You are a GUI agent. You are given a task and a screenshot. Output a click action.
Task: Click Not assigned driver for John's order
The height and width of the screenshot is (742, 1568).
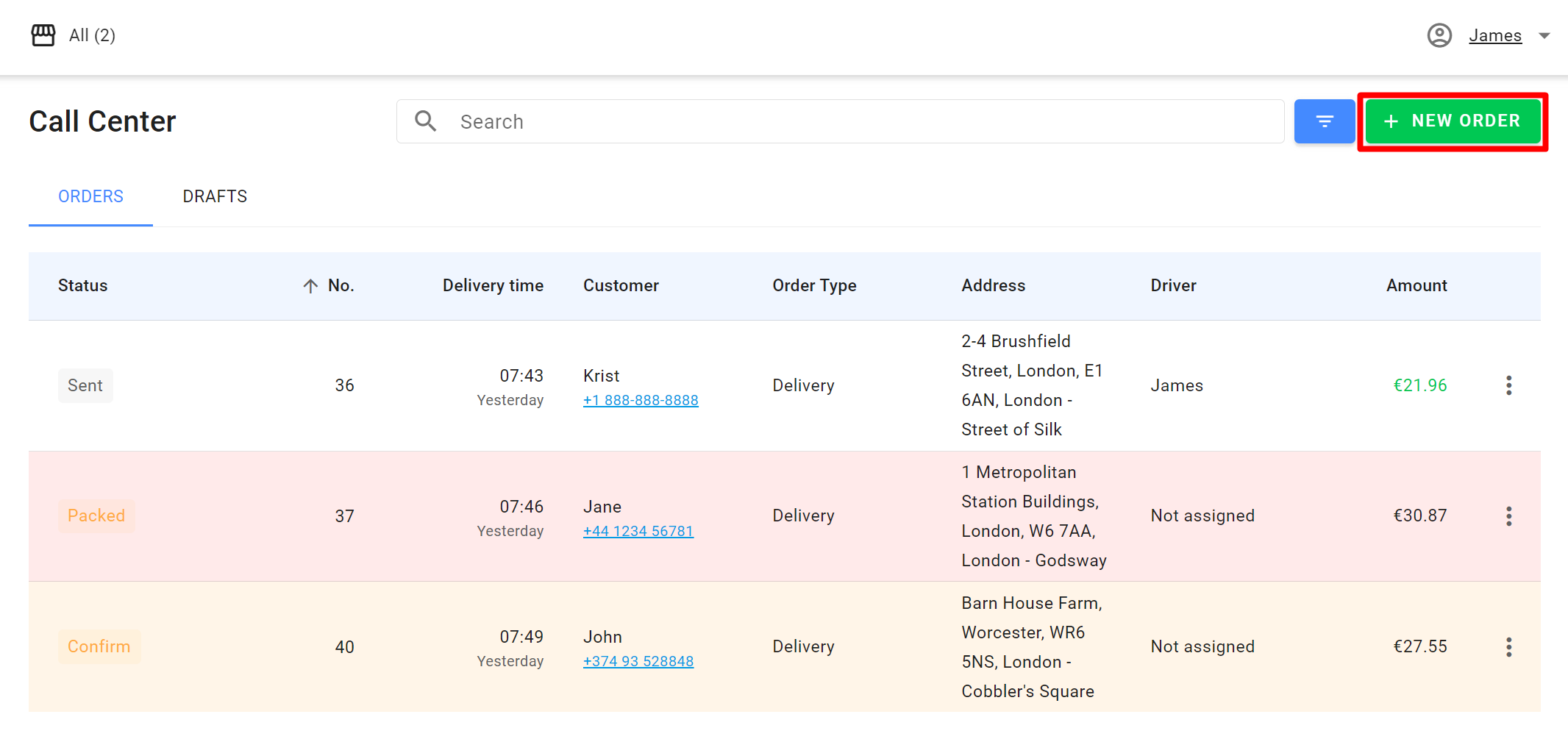pos(1202,646)
